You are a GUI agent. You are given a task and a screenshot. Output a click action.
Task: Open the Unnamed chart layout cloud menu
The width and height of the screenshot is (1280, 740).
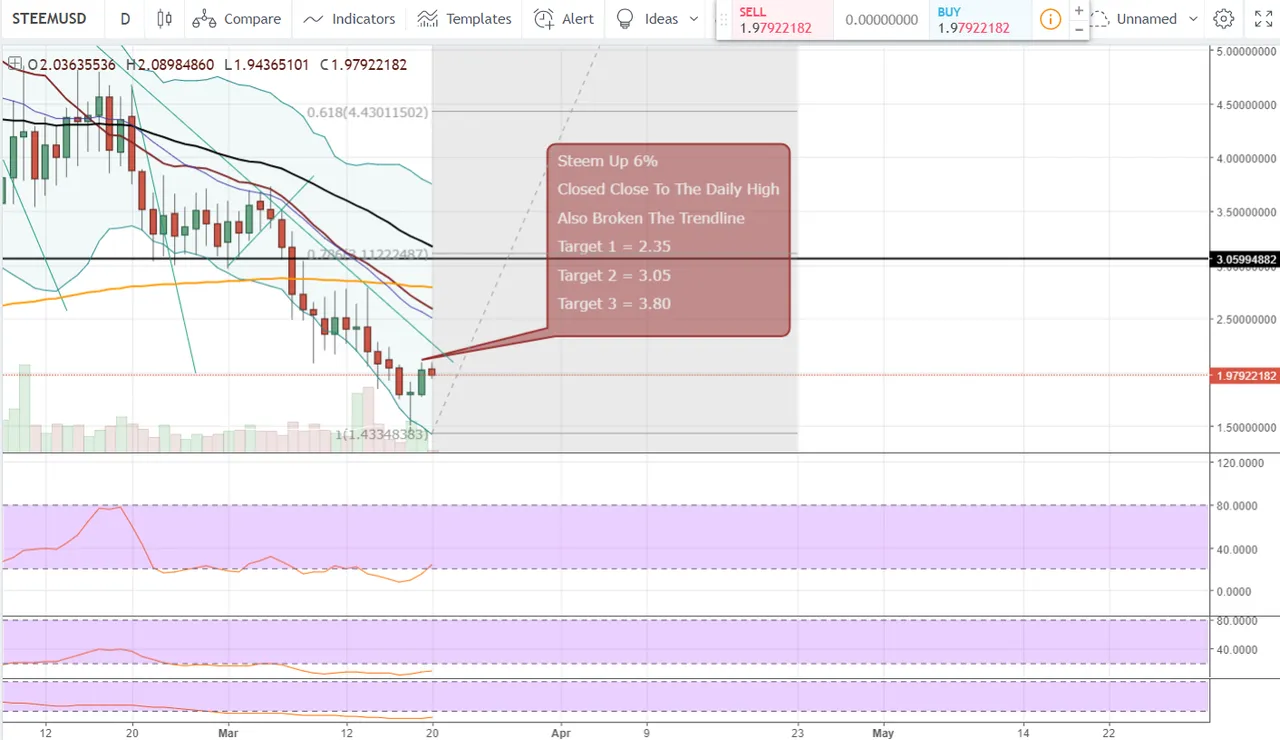pos(1134,18)
